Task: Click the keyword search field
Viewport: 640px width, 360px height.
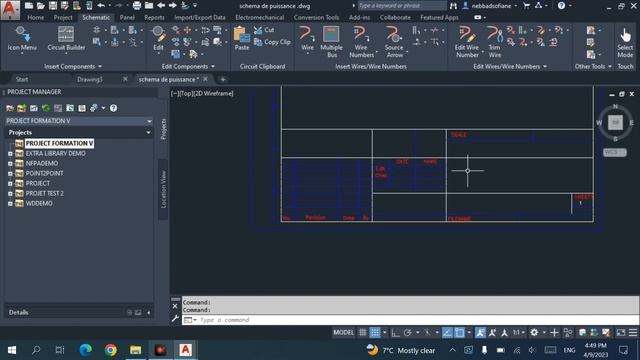Action: [x=402, y=6]
